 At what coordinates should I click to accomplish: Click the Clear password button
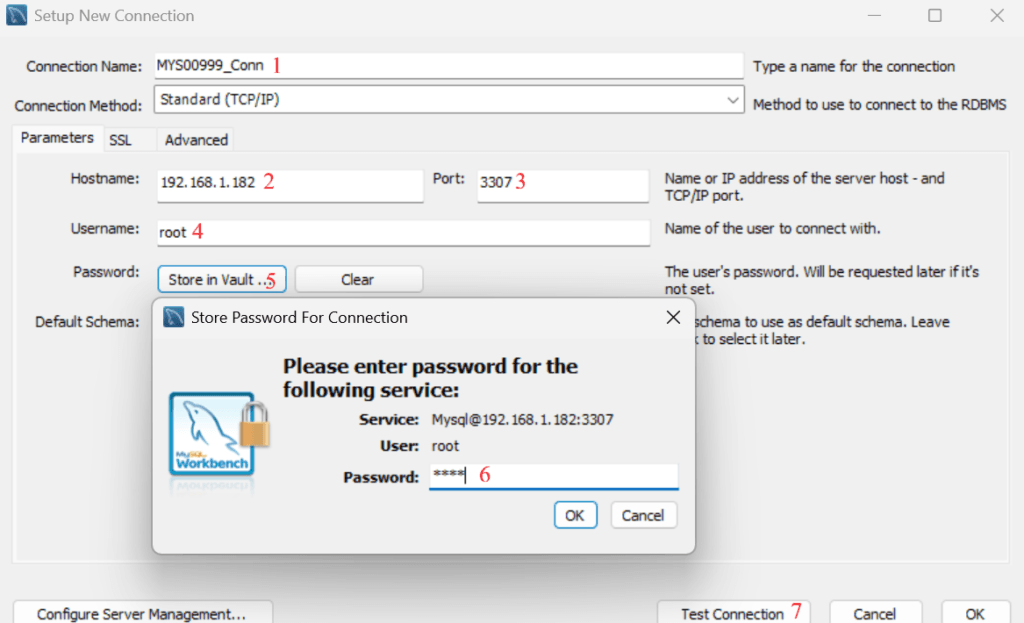(358, 279)
